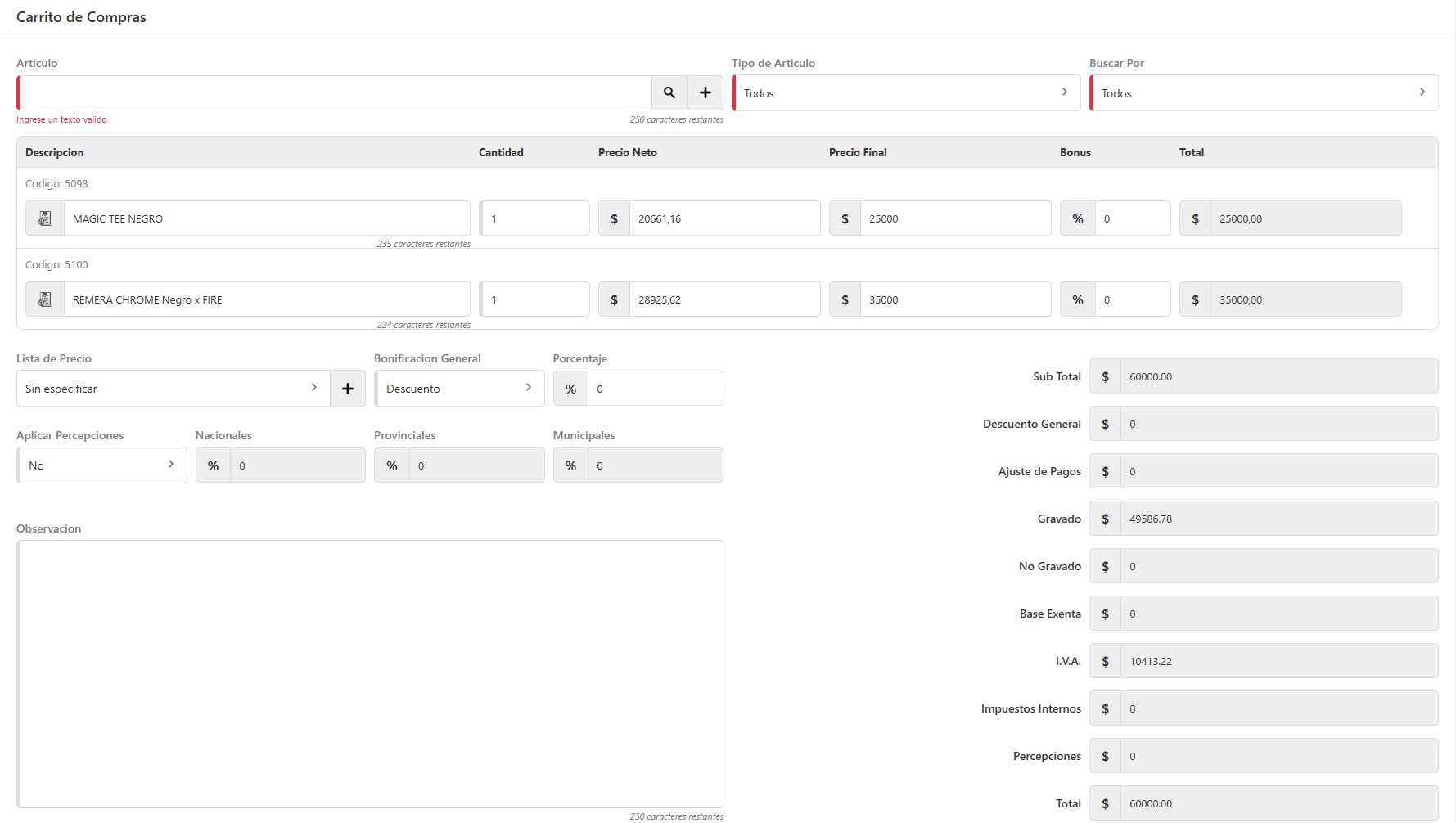Click inside the Observacion text area
The height and width of the screenshot is (823, 1456).
(370, 673)
